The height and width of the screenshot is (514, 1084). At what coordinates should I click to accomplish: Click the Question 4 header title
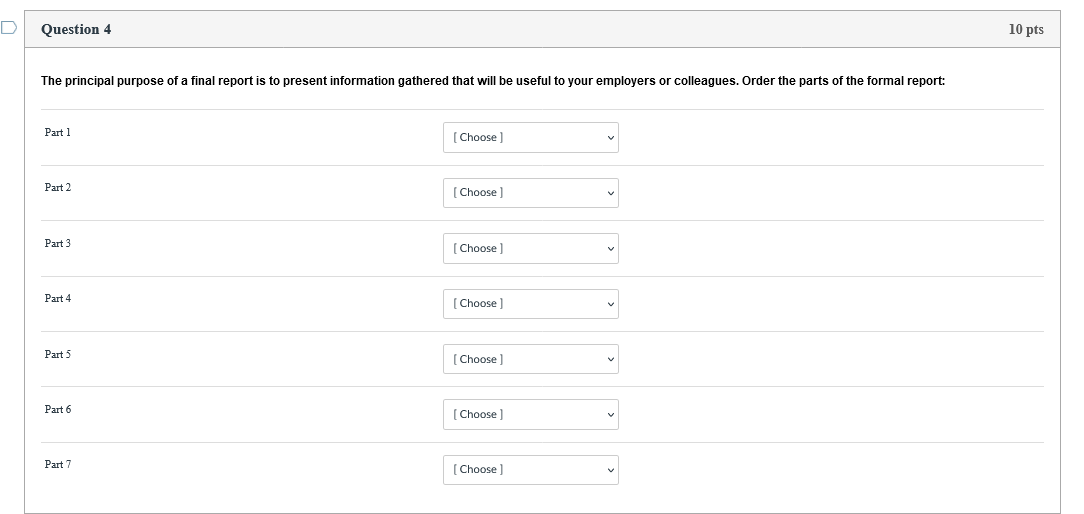click(76, 30)
